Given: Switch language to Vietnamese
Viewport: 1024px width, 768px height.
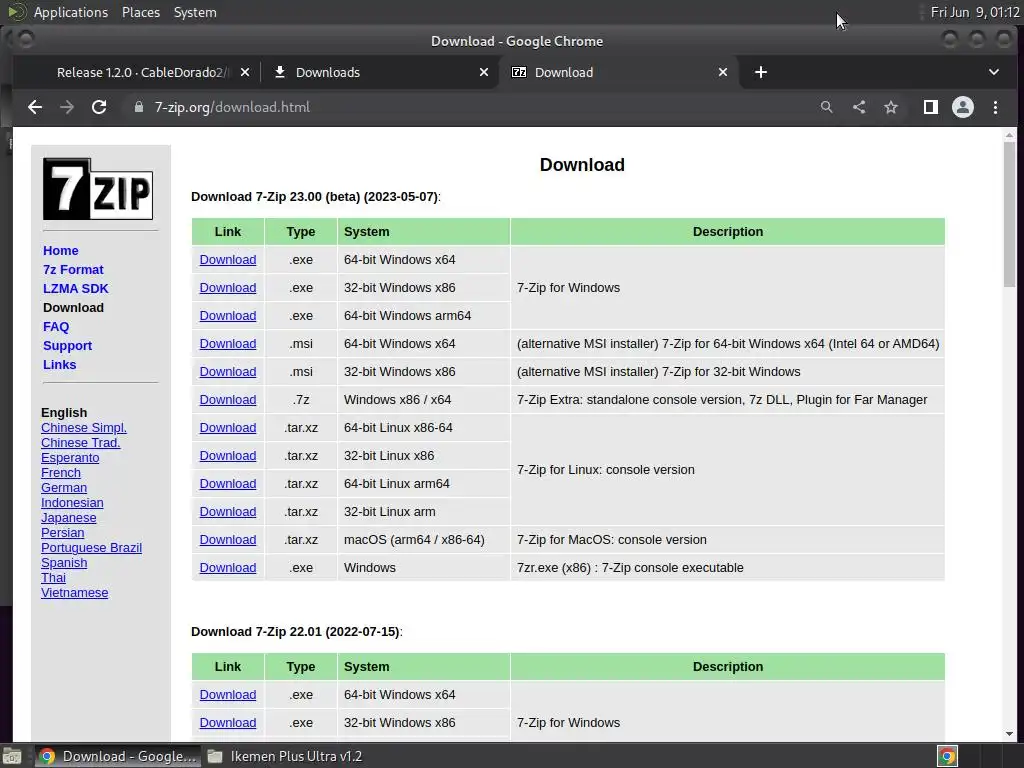Looking at the screenshot, I should tap(74, 593).
